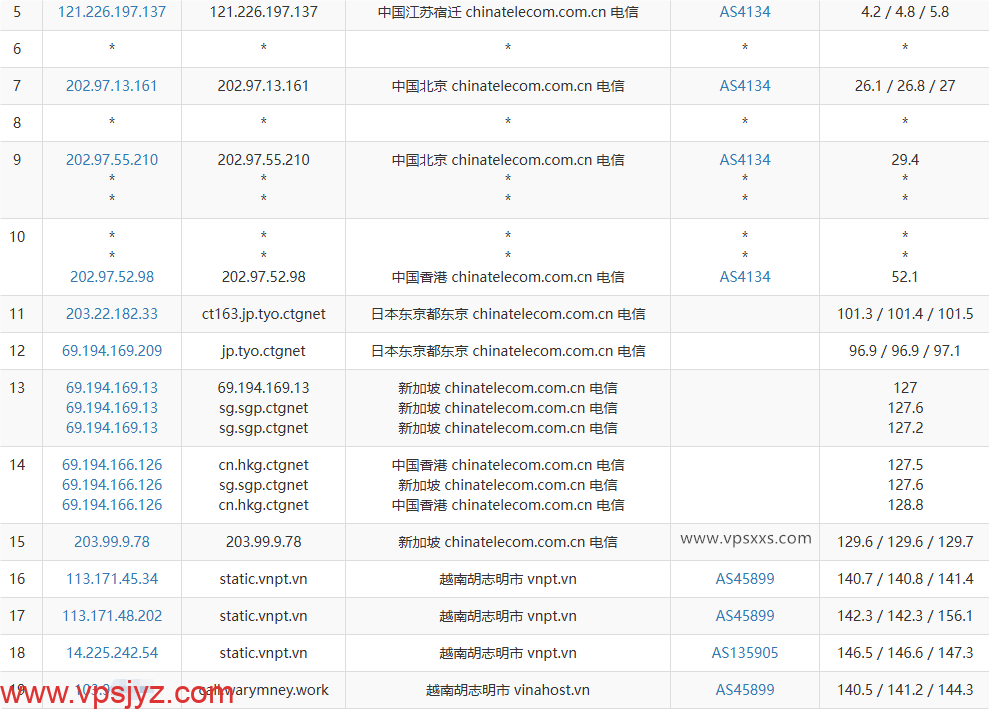Click AS45899 on the bottom vinahost row
This screenshot has width=989, height=709.
(x=744, y=690)
